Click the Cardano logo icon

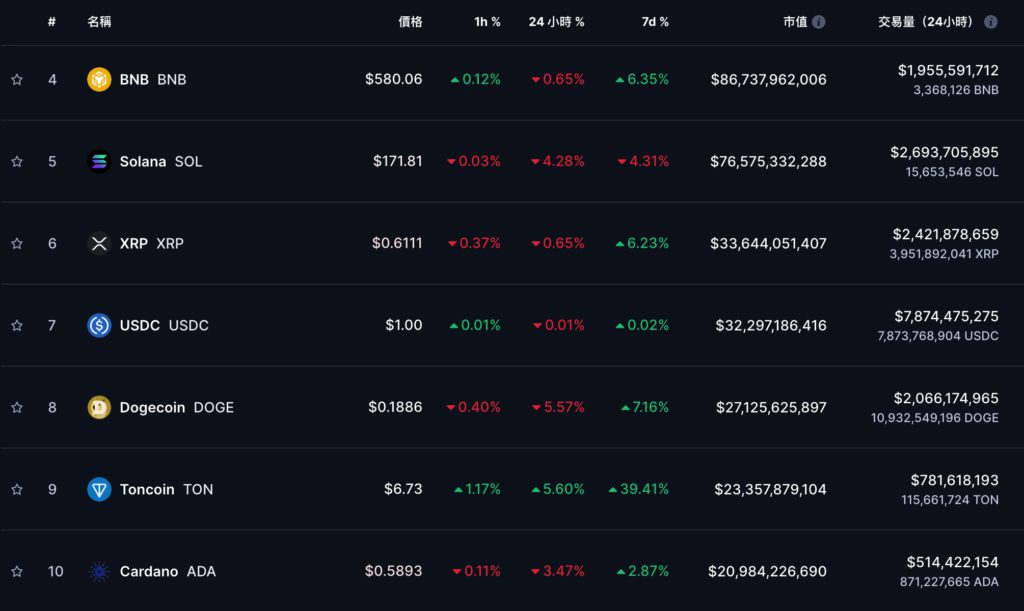pos(99,571)
